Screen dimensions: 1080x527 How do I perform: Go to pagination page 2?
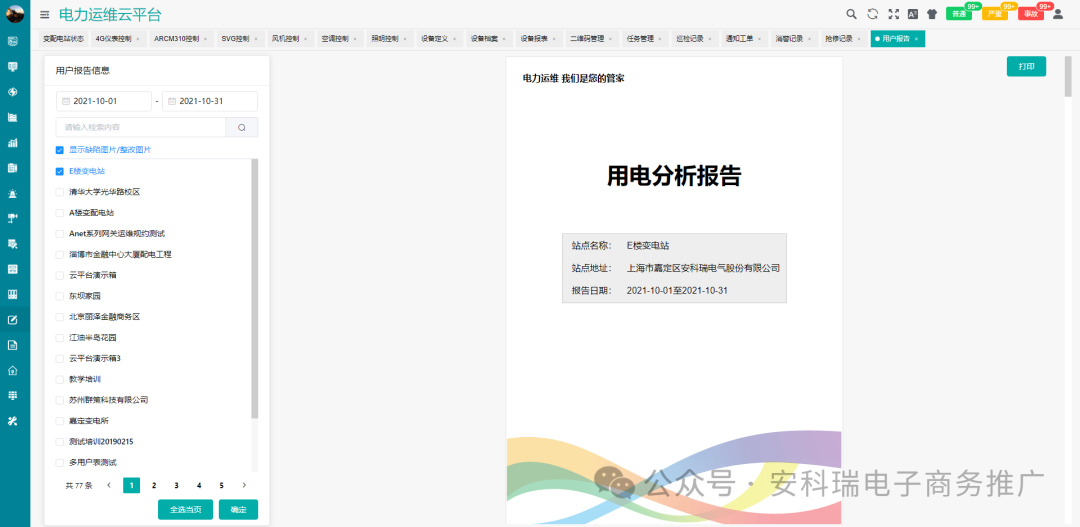point(154,485)
